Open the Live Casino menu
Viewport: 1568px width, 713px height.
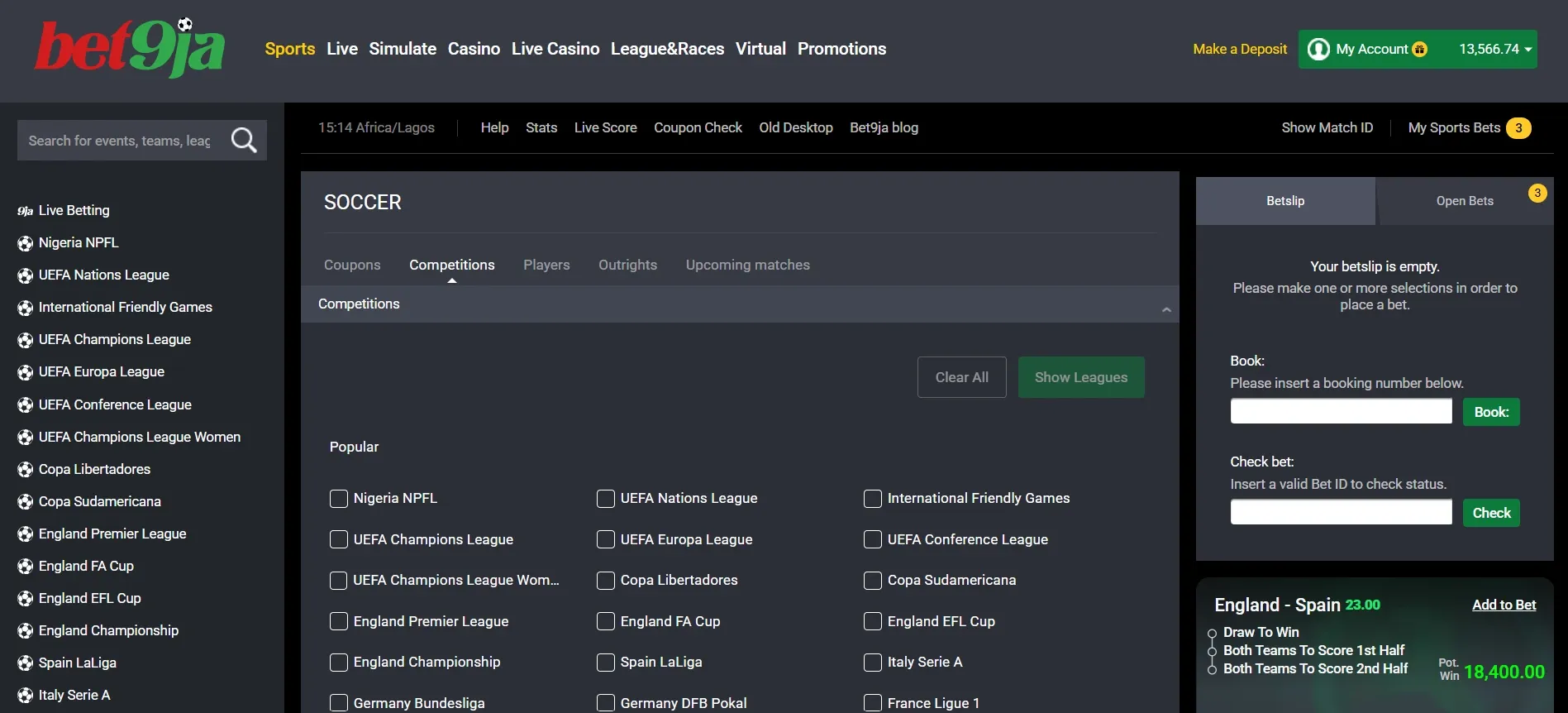555,49
